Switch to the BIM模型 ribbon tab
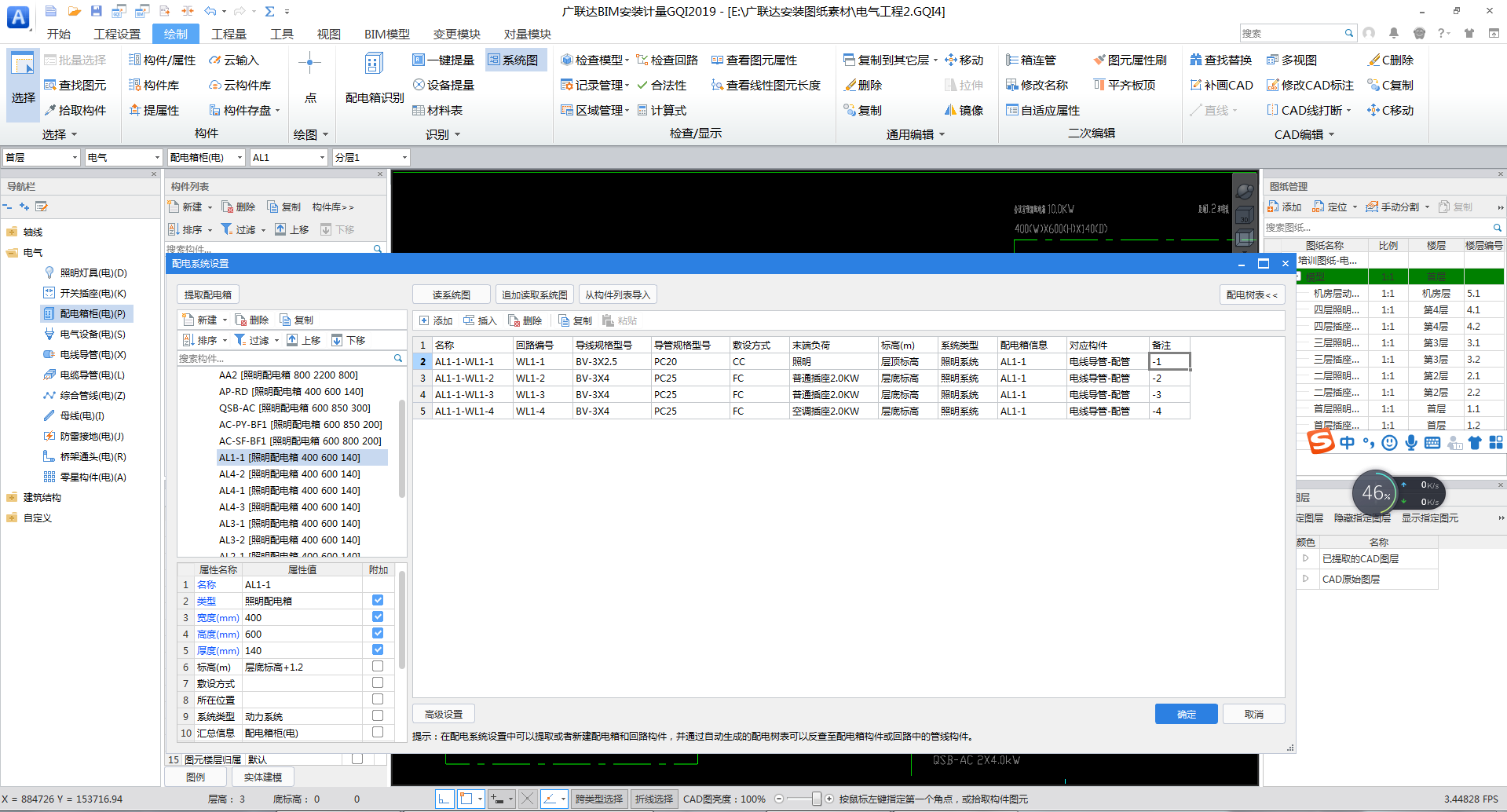 387,34
